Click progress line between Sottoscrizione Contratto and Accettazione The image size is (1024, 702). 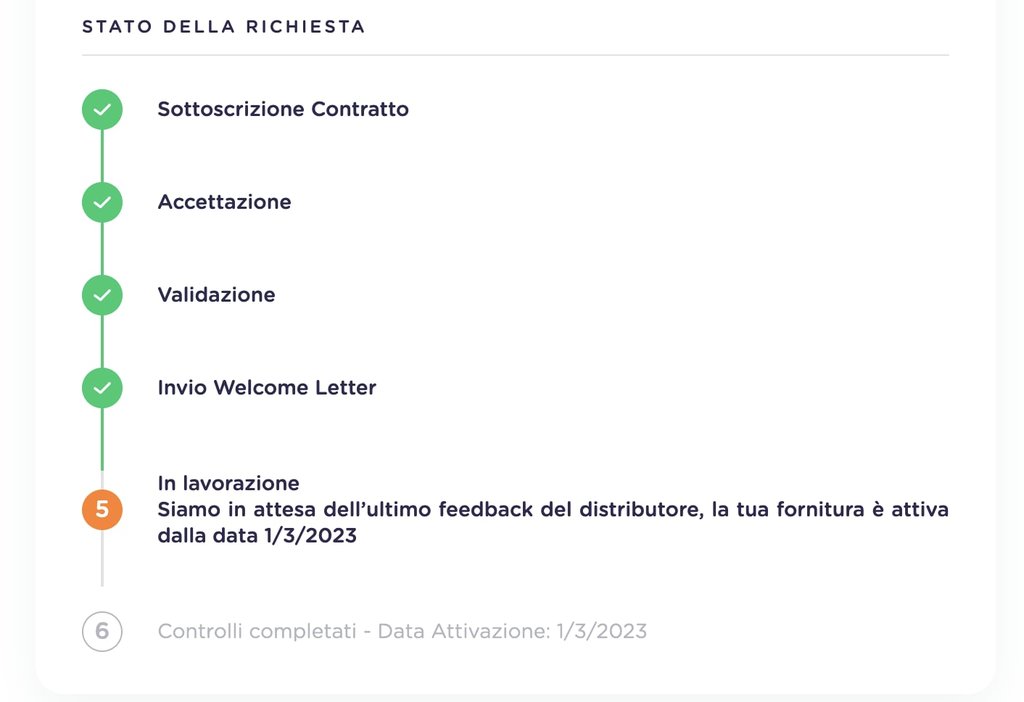(x=102, y=157)
